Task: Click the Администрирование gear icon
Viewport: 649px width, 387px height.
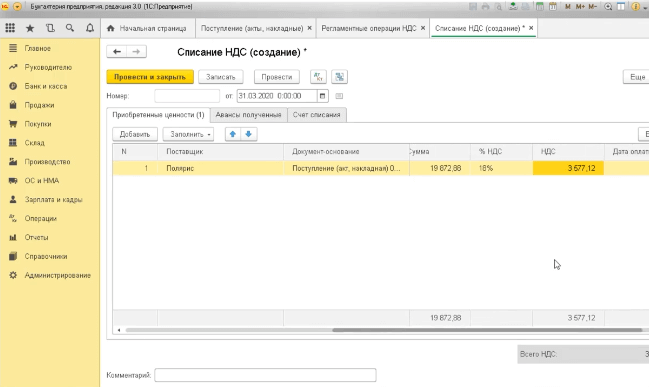Action: click(x=13, y=275)
